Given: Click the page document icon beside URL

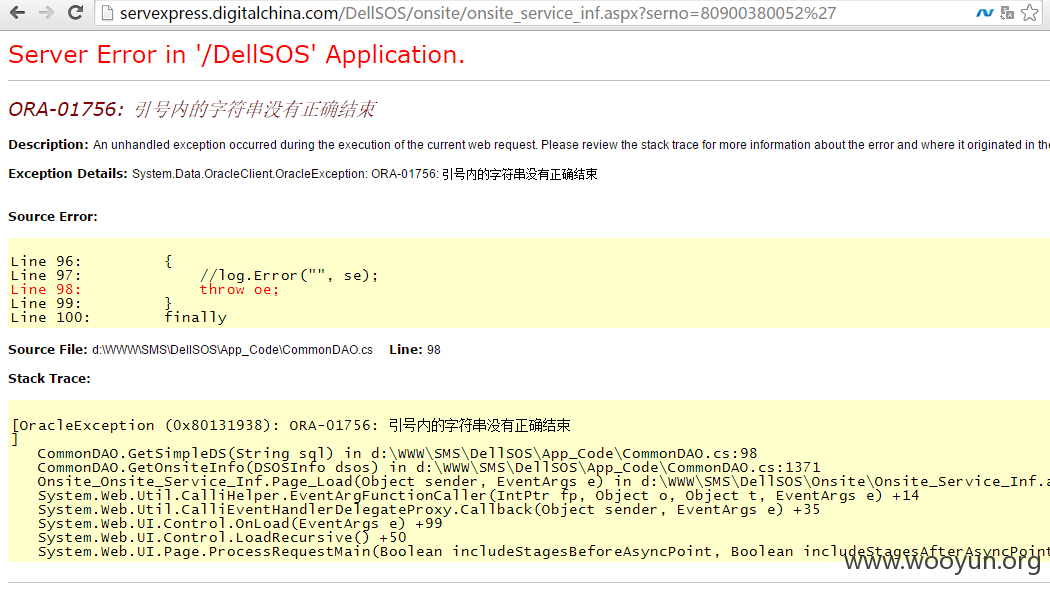Looking at the screenshot, I should (106, 13).
